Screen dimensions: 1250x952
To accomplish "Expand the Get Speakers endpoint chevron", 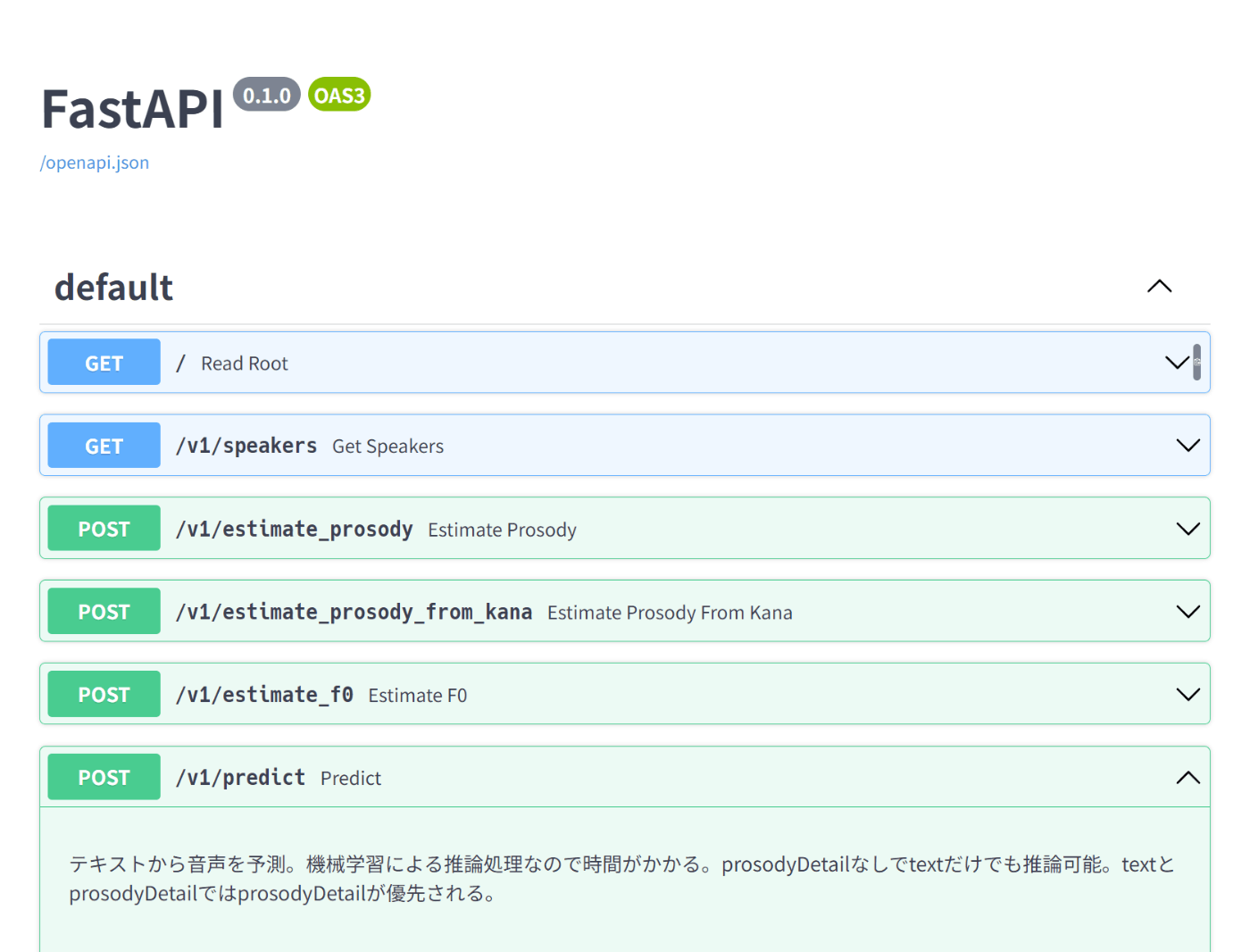I will click(1187, 446).
